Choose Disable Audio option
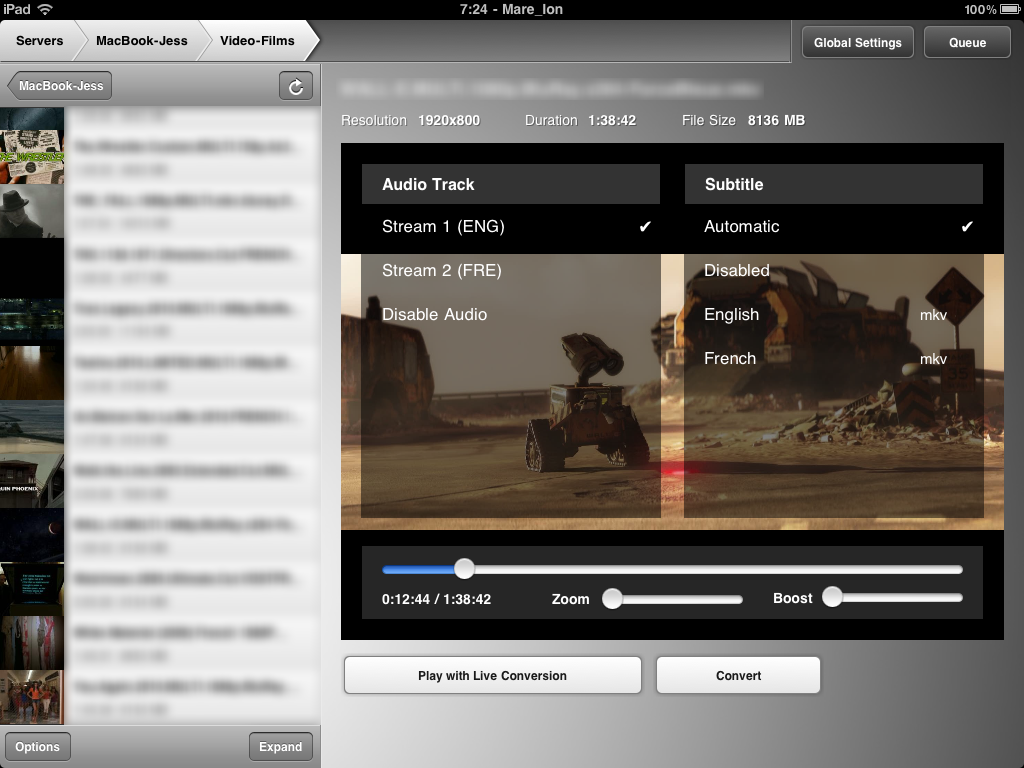Image resolution: width=1024 pixels, height=768 pixels. click(511, 314)
